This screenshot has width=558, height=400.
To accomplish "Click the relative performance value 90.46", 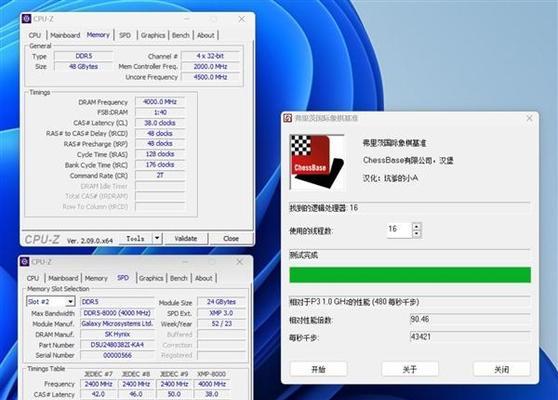I will (x=470, y=319).
